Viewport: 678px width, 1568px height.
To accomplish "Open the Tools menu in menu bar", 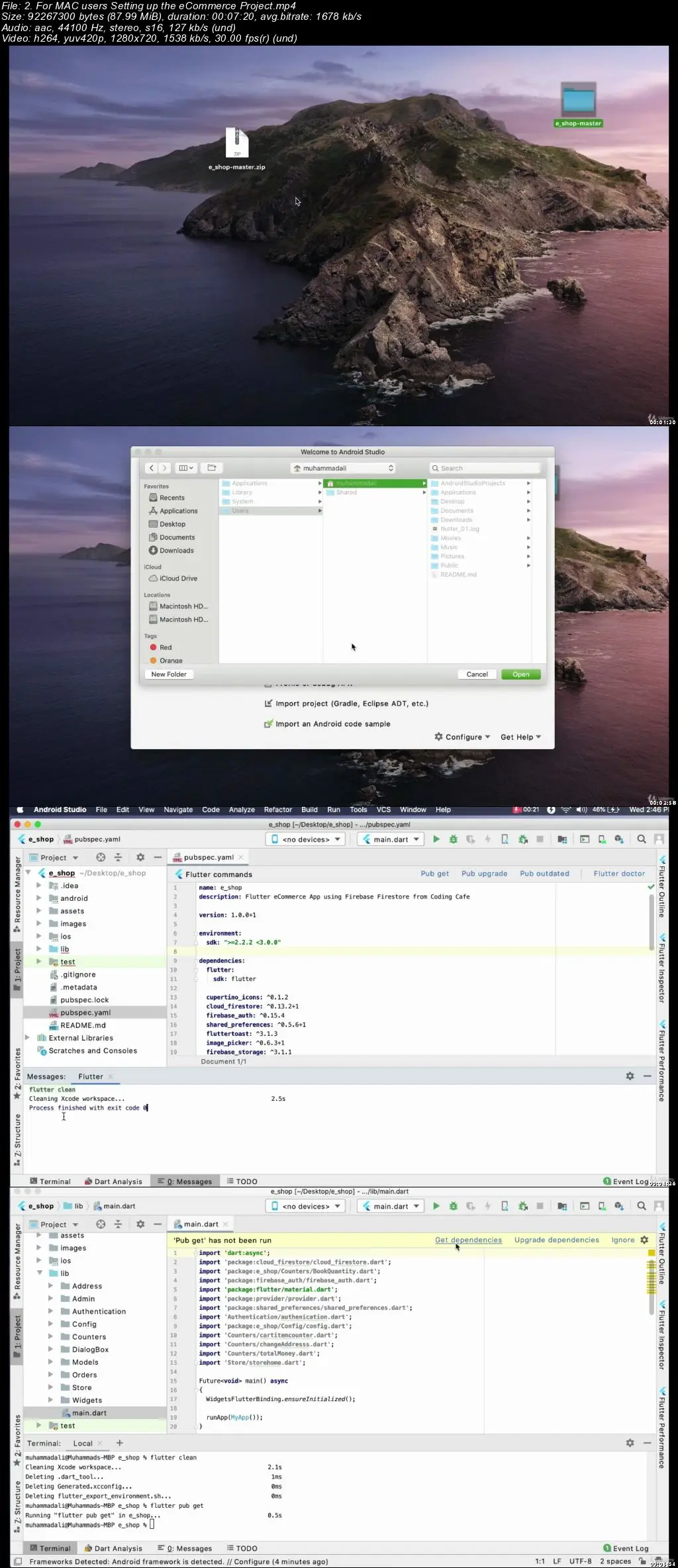I will [358, 809].
